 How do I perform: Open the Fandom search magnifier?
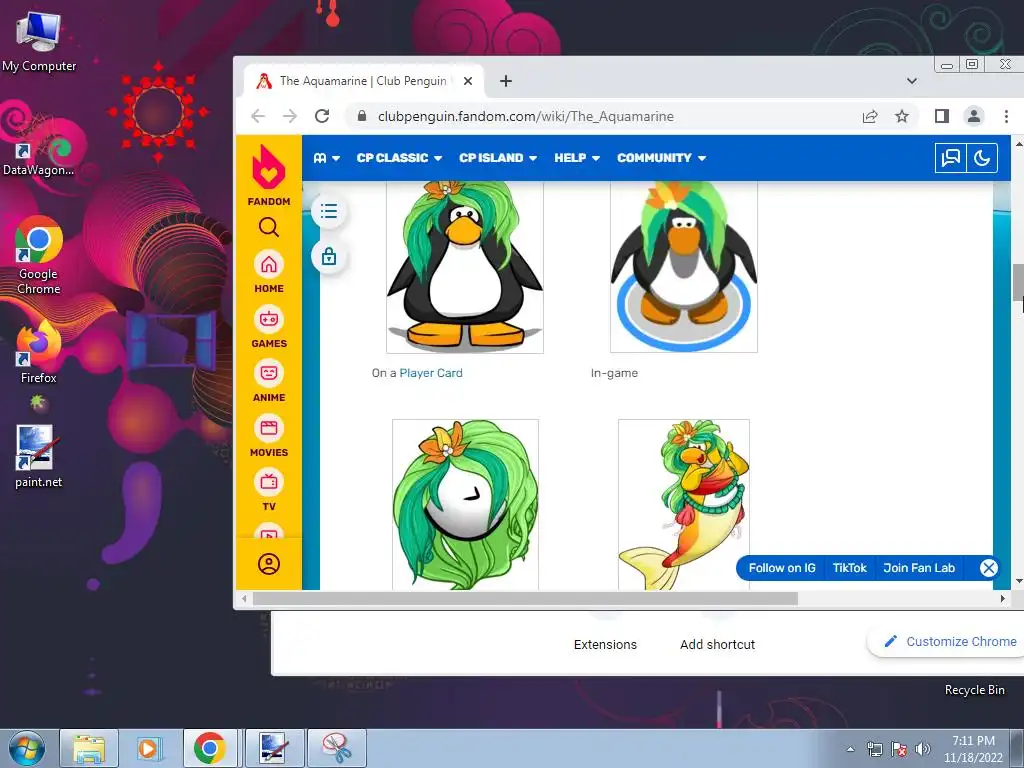[x=268, y=227]
